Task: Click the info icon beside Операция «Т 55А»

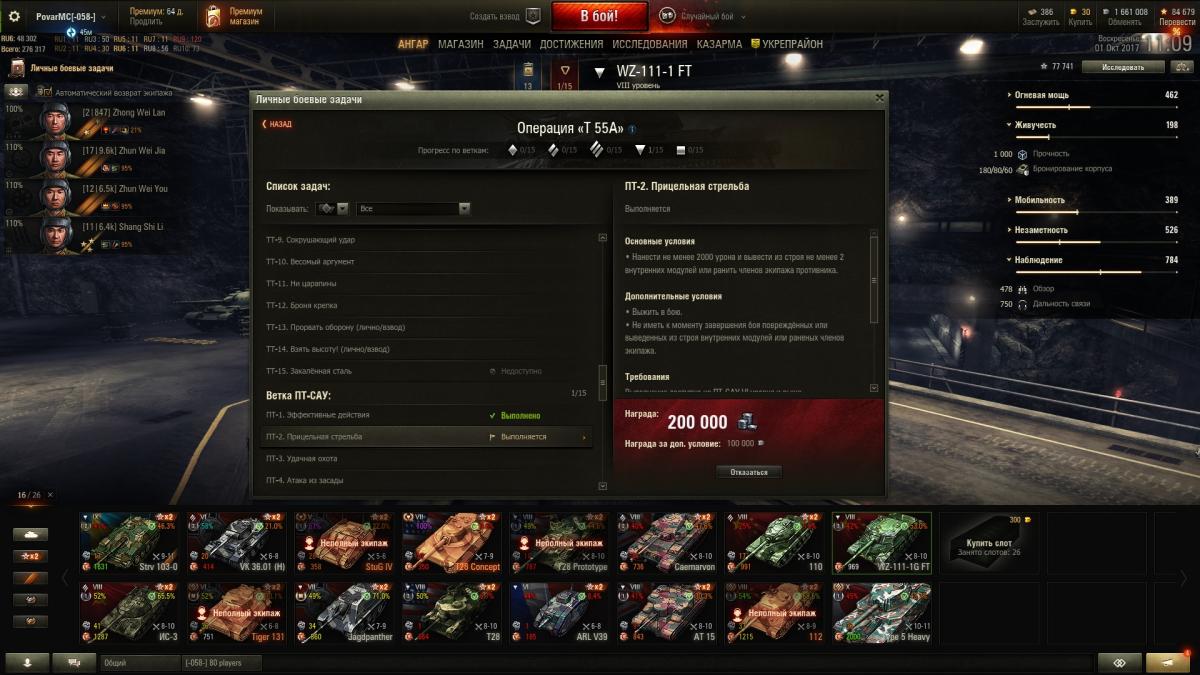Action: tap(632, 129)
